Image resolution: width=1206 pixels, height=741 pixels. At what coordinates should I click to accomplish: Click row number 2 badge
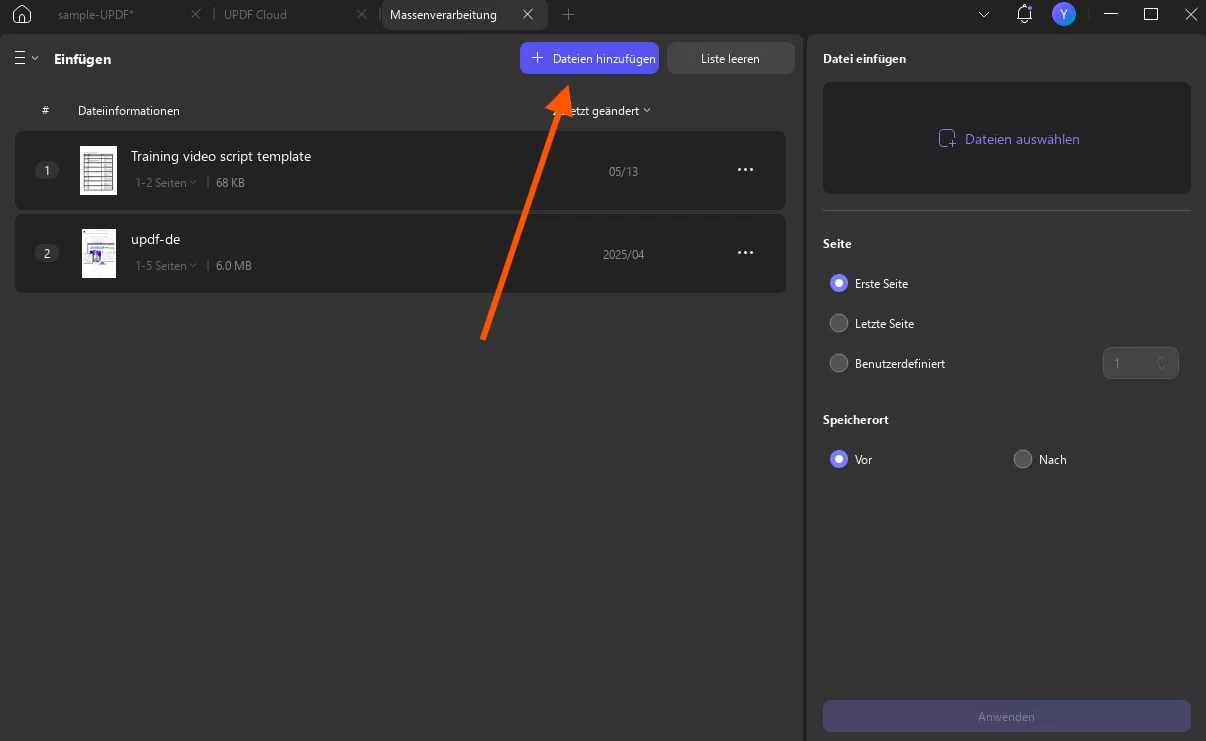[x=47, y=253]
